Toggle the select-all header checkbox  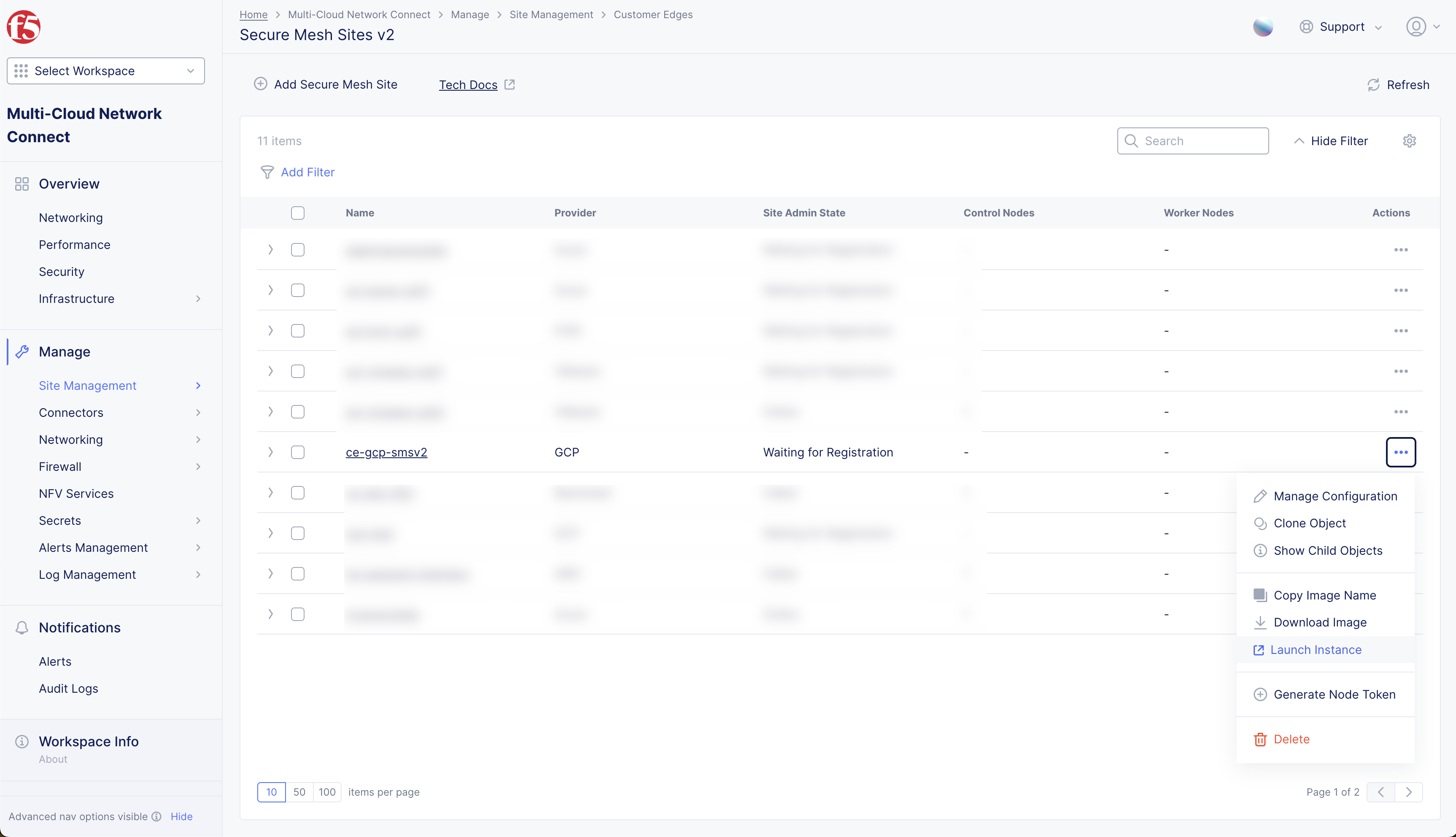(x=298, y=213)
